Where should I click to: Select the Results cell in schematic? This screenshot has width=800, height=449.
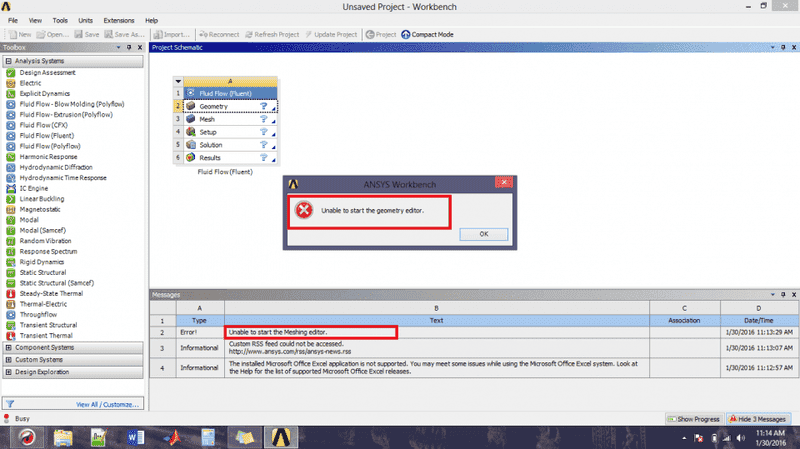point(230,158)
